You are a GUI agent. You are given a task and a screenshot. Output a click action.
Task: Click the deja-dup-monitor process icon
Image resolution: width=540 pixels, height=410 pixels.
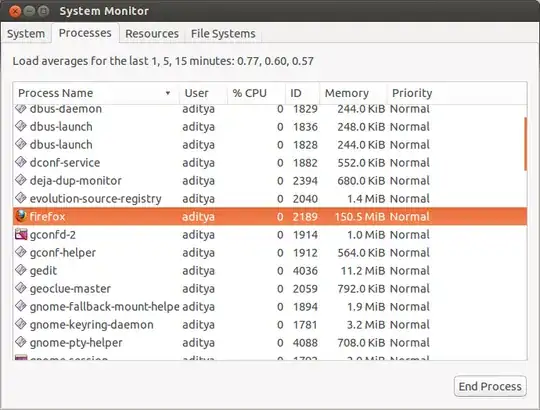[21, 180]
